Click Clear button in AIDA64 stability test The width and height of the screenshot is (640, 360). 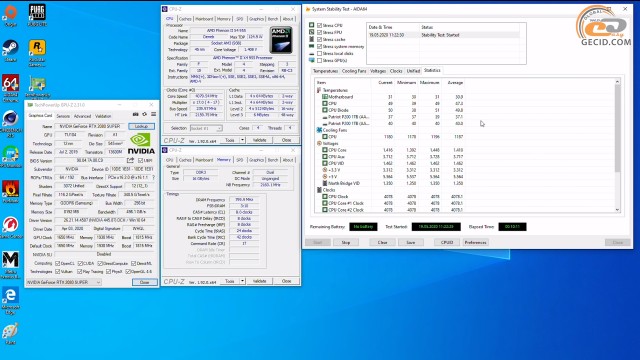tap(382, 242)
